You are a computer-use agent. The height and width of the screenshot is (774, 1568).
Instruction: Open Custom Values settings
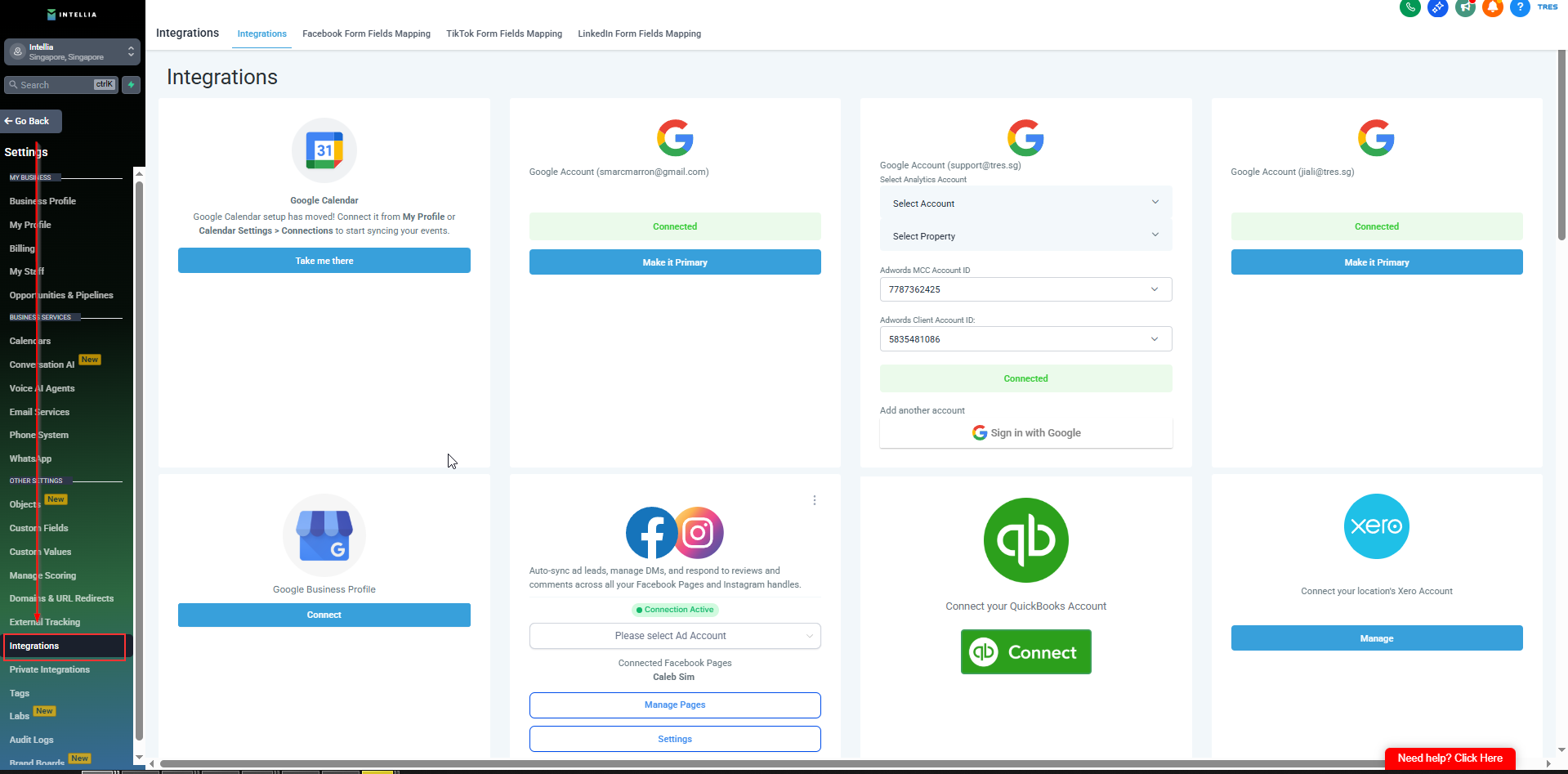pos(40,552)
